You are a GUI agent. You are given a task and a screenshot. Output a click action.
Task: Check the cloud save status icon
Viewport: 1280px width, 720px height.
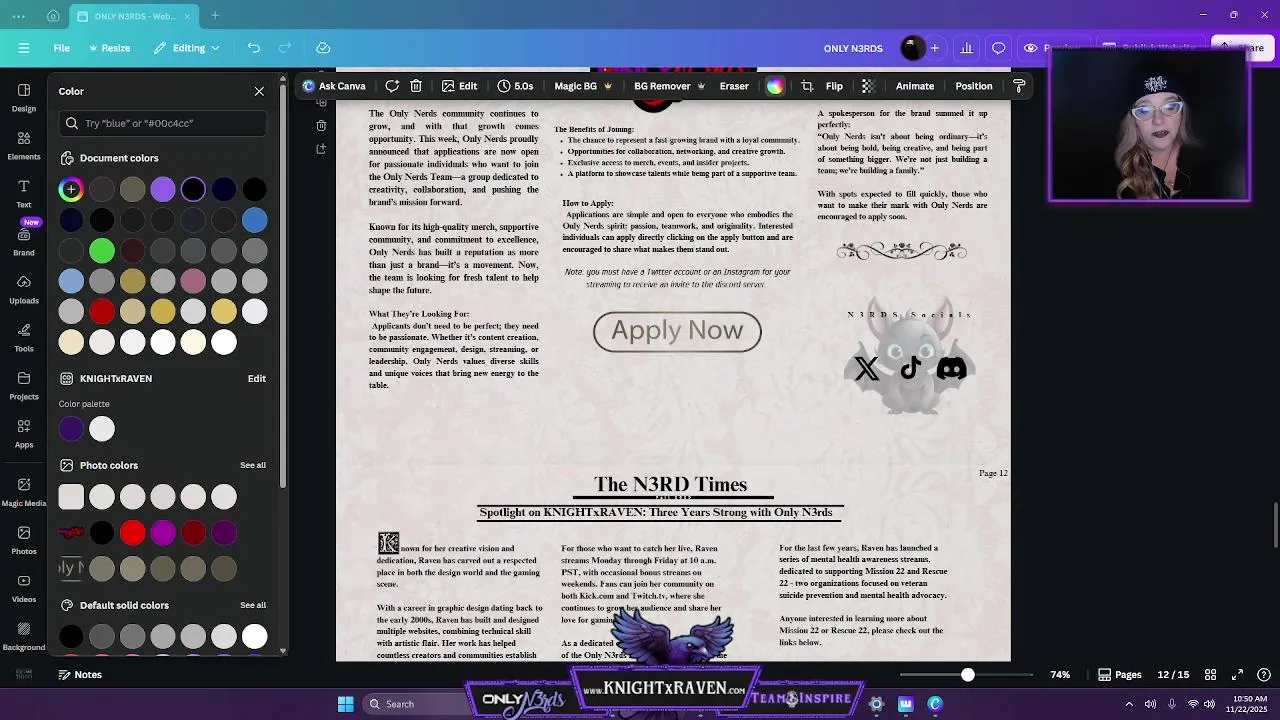tap(323, 48)
